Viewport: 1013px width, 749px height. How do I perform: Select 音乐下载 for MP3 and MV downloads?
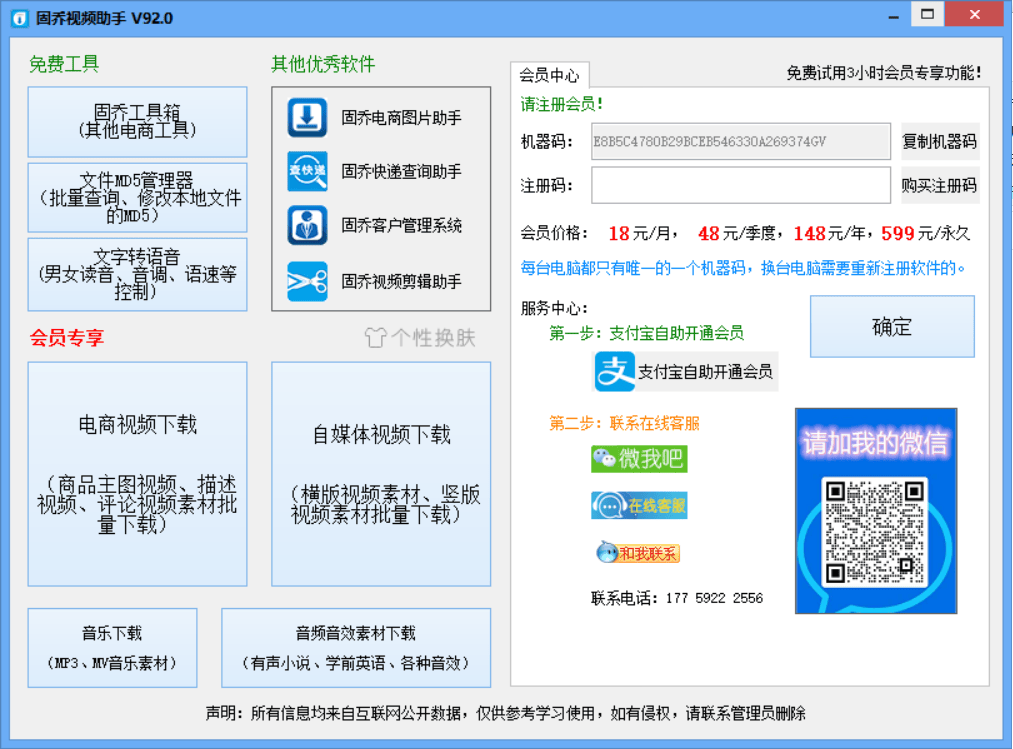click(x=112, y=647)
